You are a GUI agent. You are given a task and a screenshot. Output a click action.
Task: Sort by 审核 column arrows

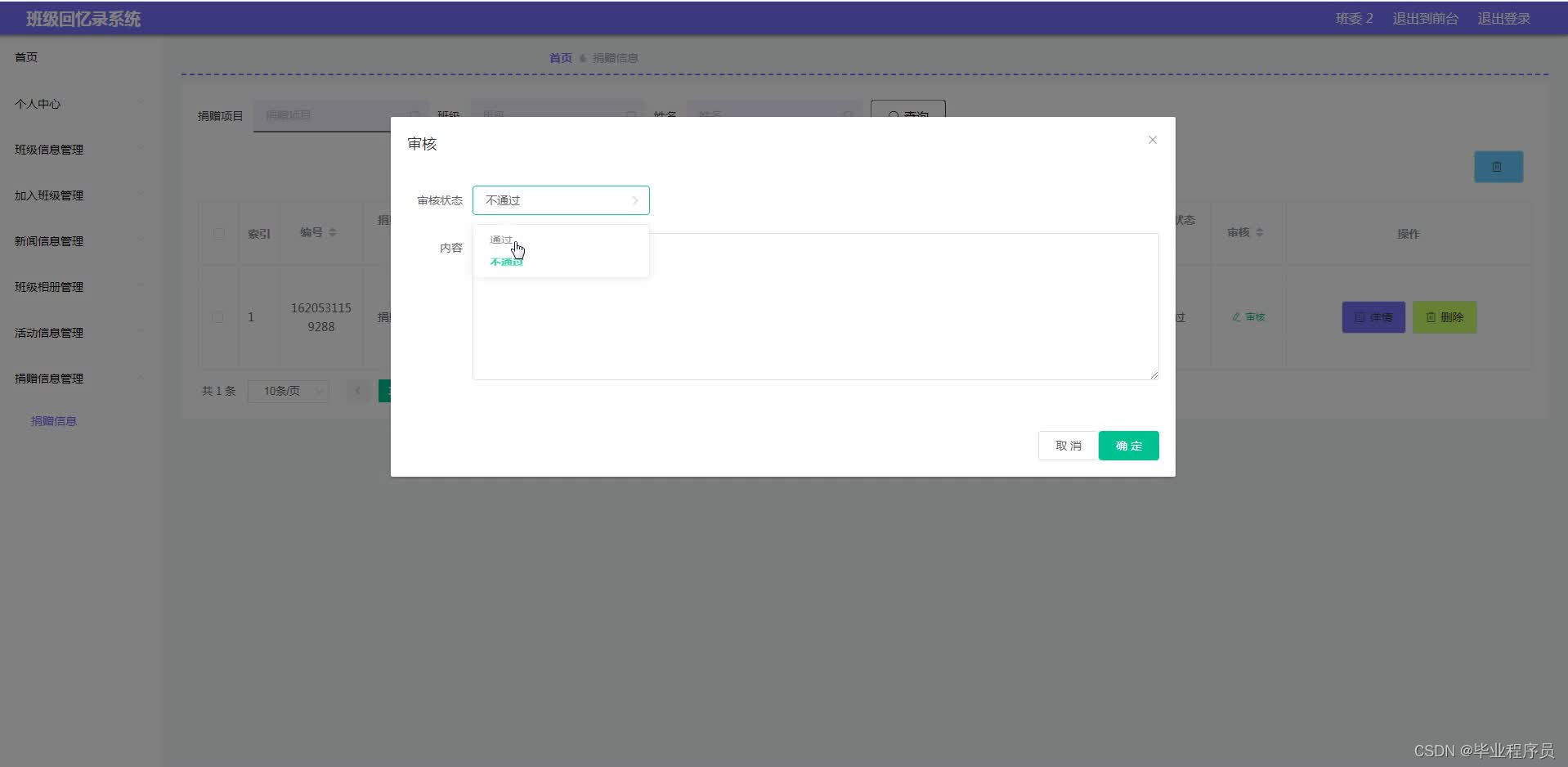[1259, 233]
